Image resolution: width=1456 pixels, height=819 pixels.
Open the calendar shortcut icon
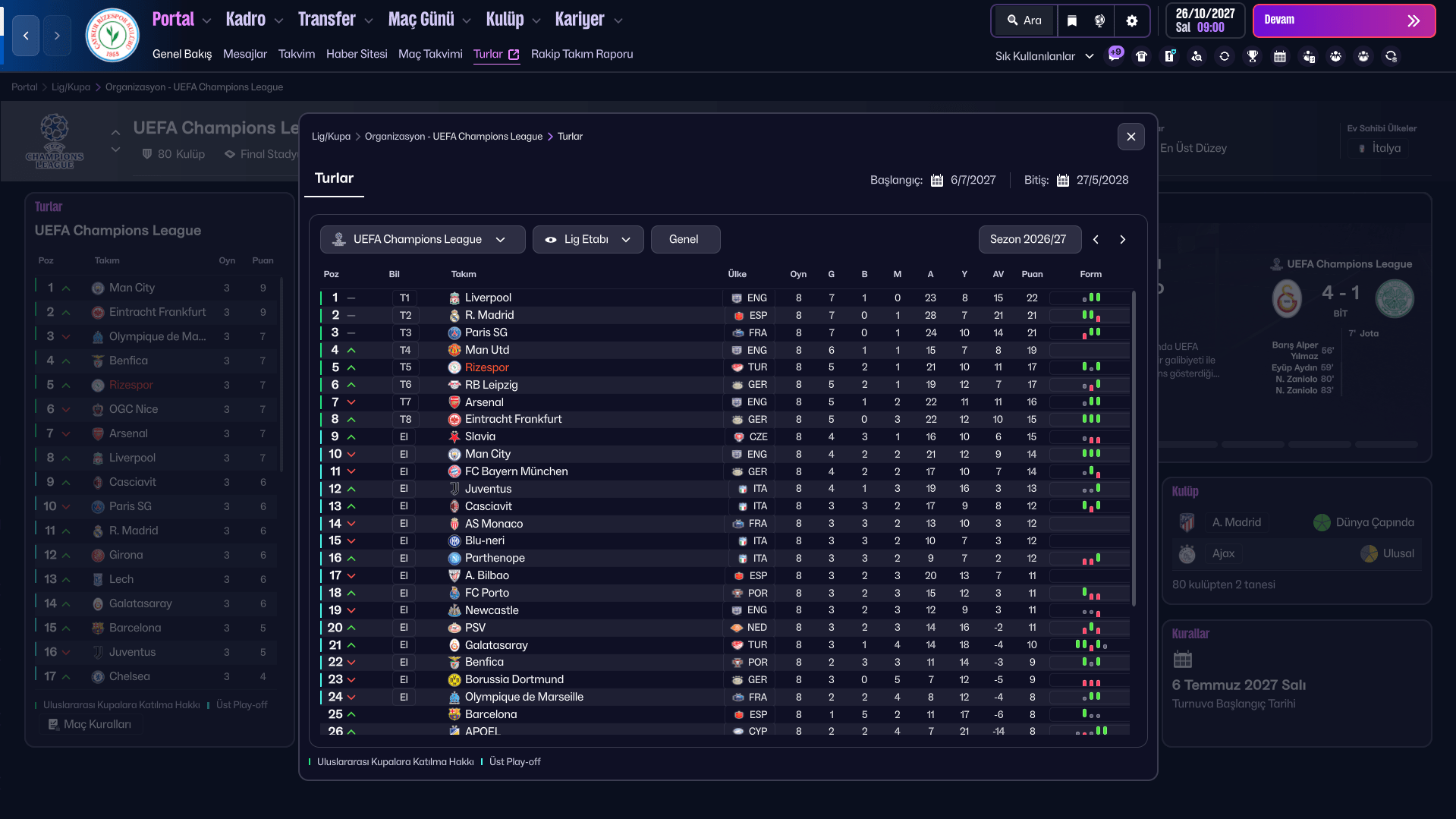coord(1280,56)
